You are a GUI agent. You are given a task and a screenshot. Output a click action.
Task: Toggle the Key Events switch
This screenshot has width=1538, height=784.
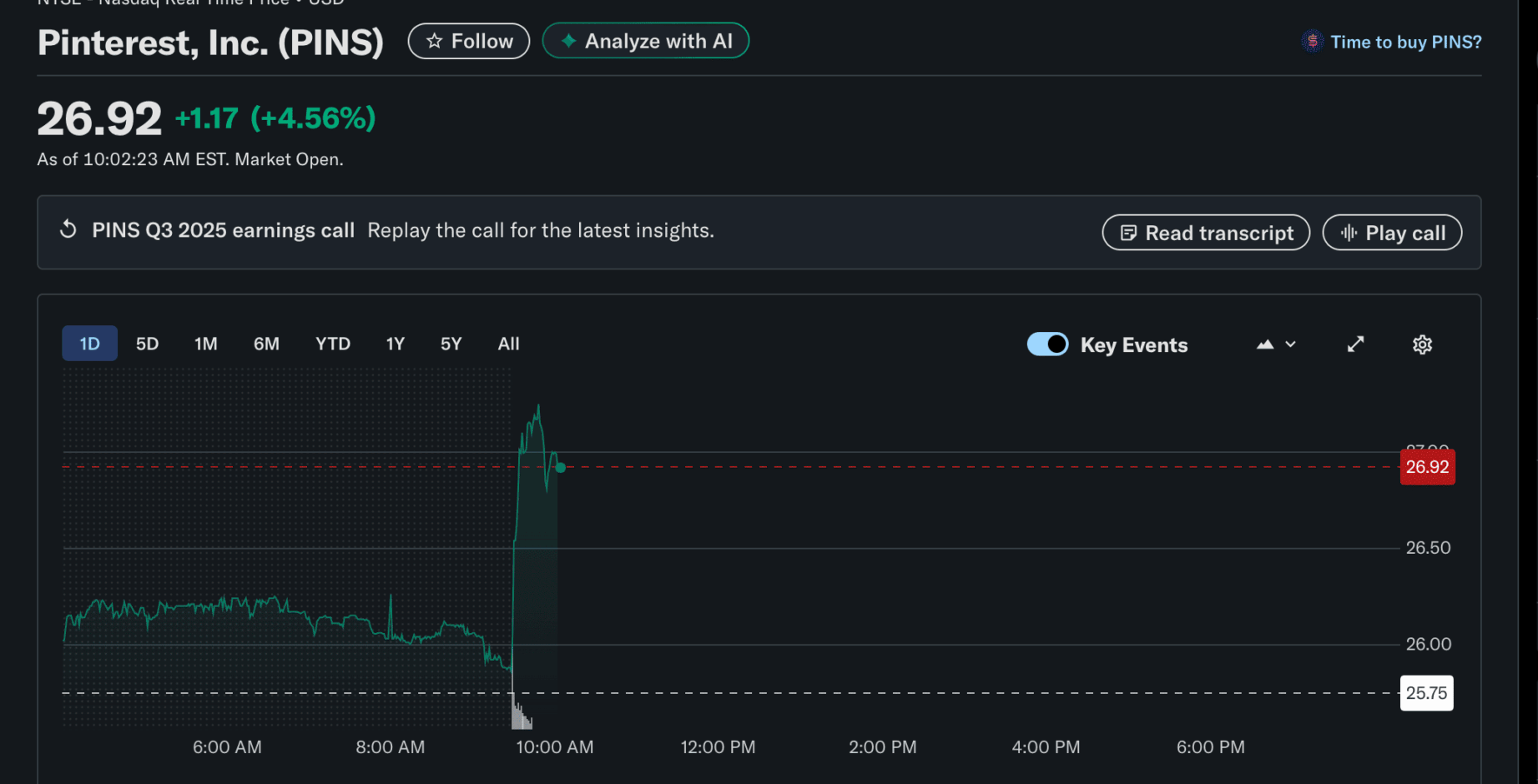coord(1047,344)
